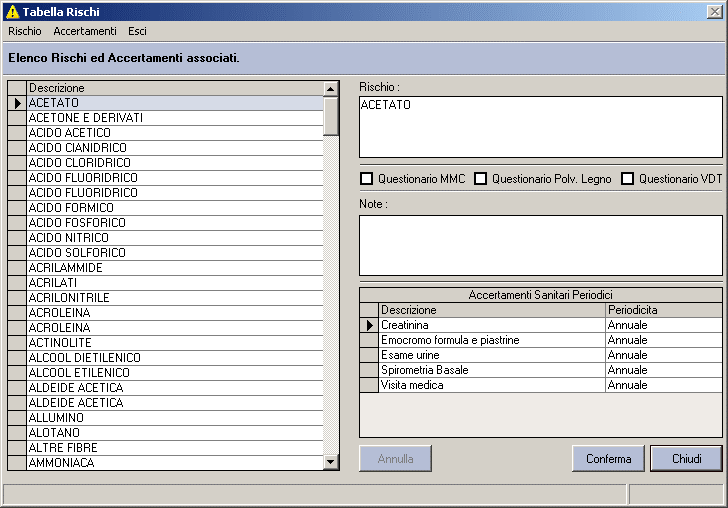Select the Spirometria Basale row
The width and height of the screenshot is (728, 508).
[550, 370]
